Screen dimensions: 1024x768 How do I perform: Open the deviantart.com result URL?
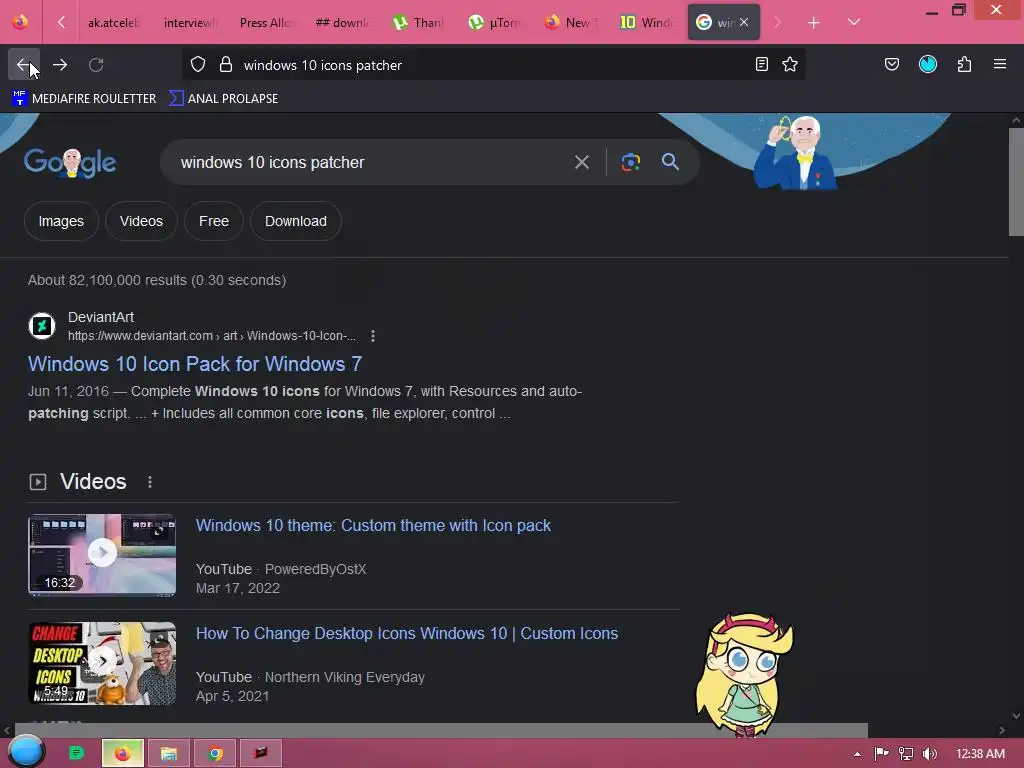coord(212,336)
